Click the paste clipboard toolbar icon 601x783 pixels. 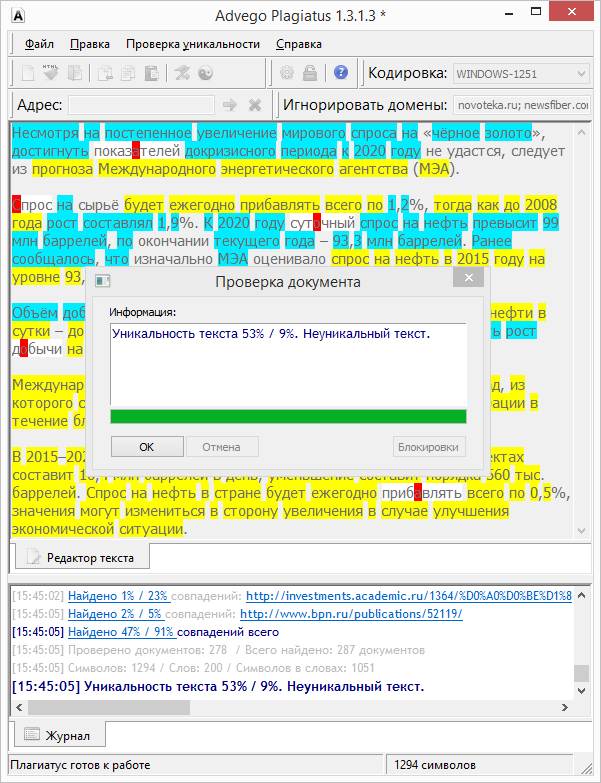coord(152,73)
